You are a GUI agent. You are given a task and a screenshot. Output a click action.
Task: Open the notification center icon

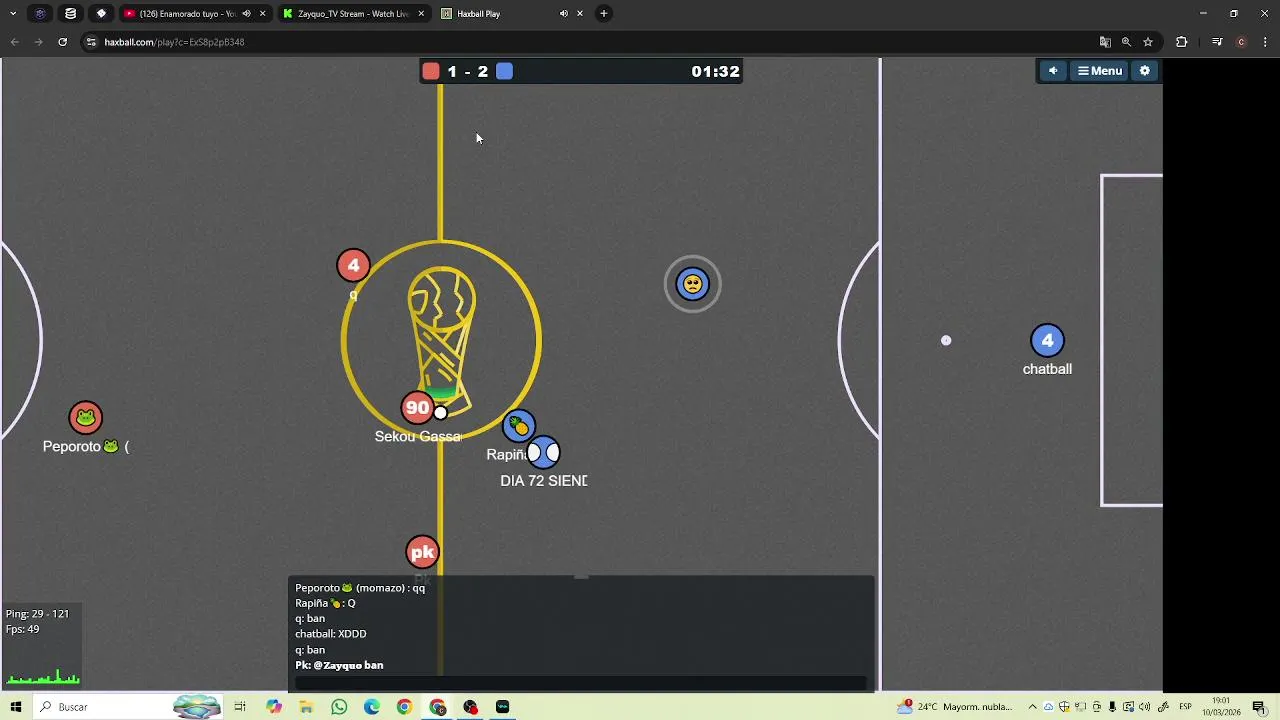tap(1259, 707)
